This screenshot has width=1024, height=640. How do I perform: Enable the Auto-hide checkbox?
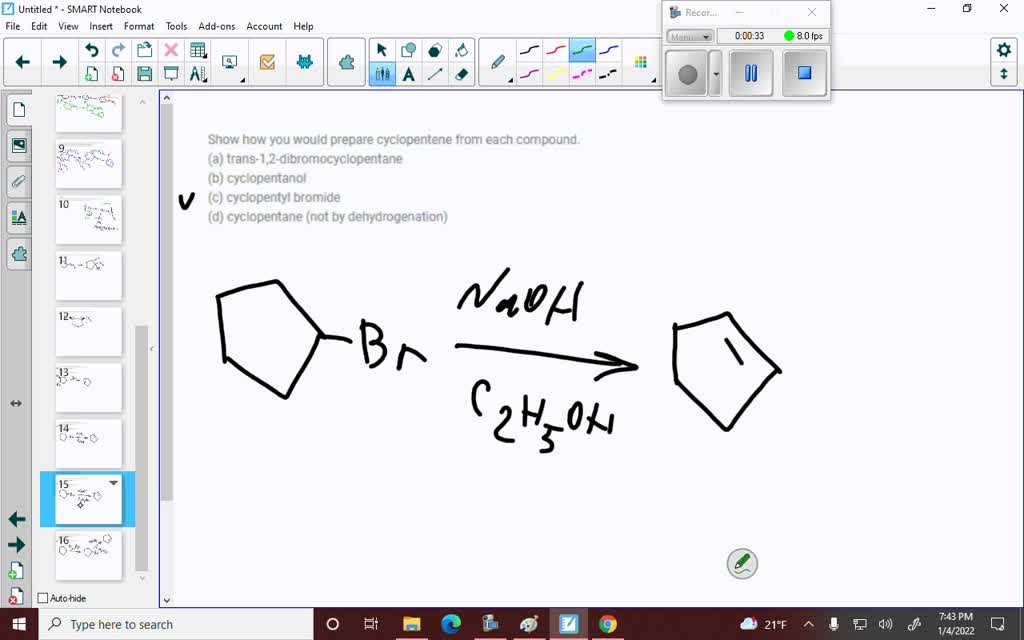[x=42, y=597]
